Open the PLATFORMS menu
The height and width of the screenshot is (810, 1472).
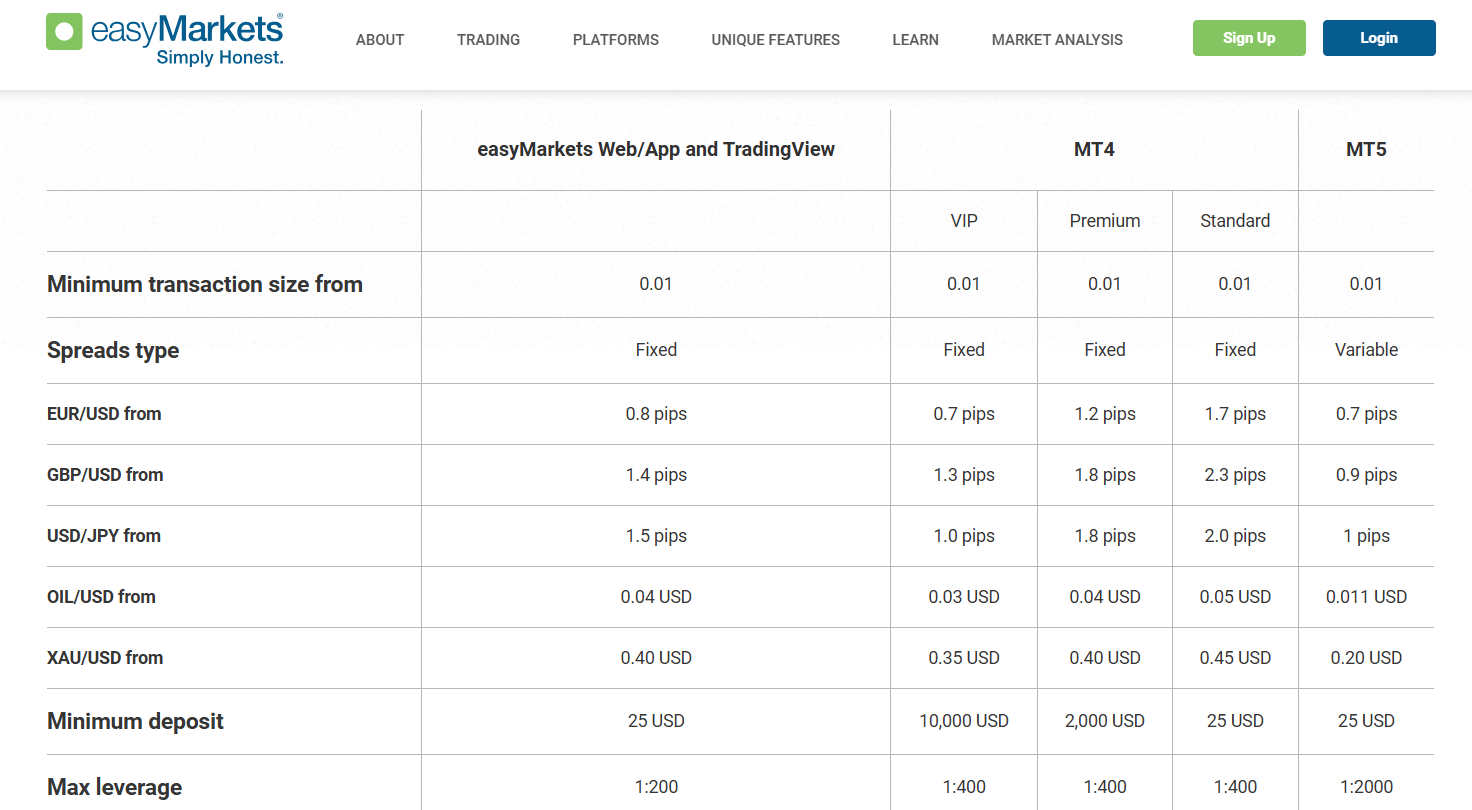tap(615, 40)
